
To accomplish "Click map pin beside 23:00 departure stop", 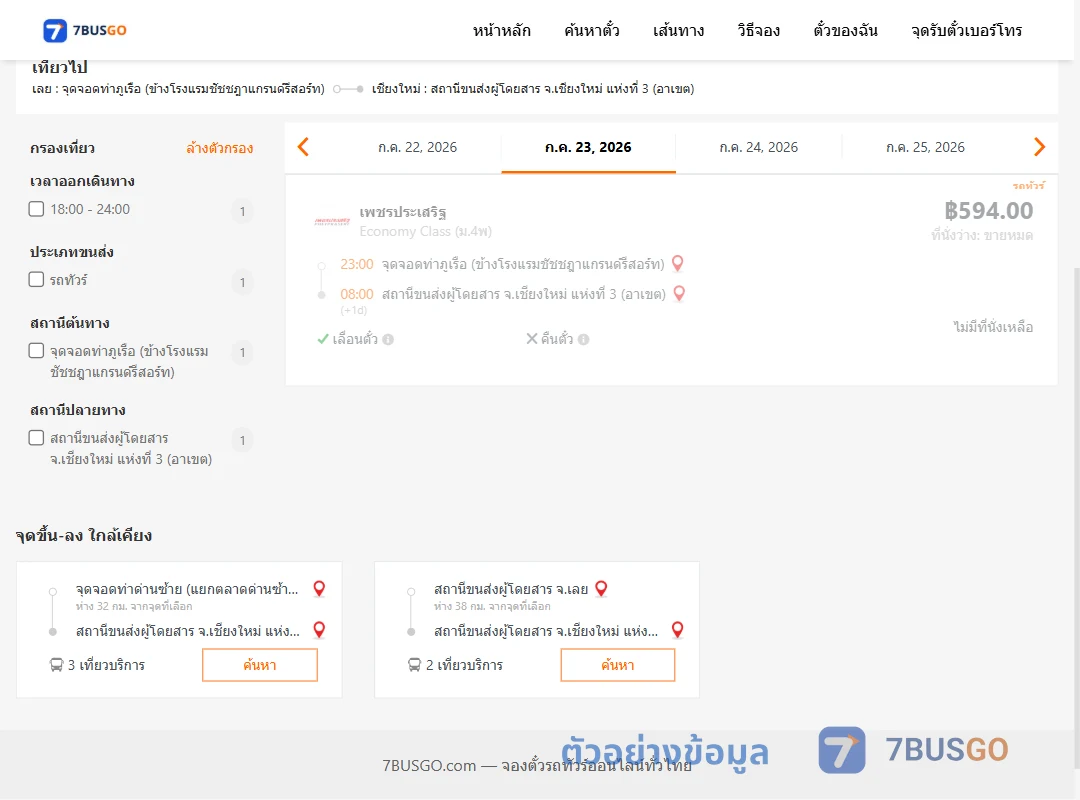I will click(678, 263).
